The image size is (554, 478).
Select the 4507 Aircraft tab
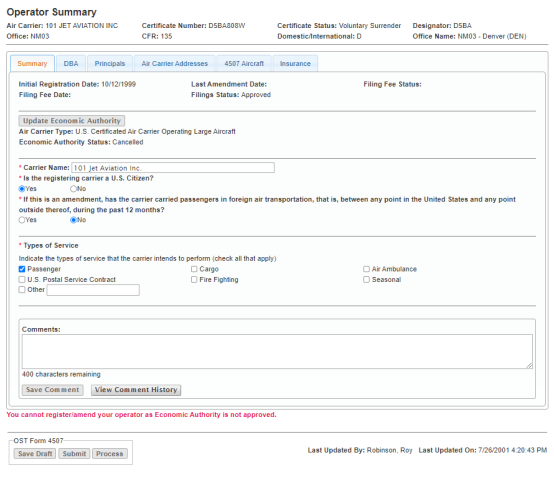click(244, 64)
